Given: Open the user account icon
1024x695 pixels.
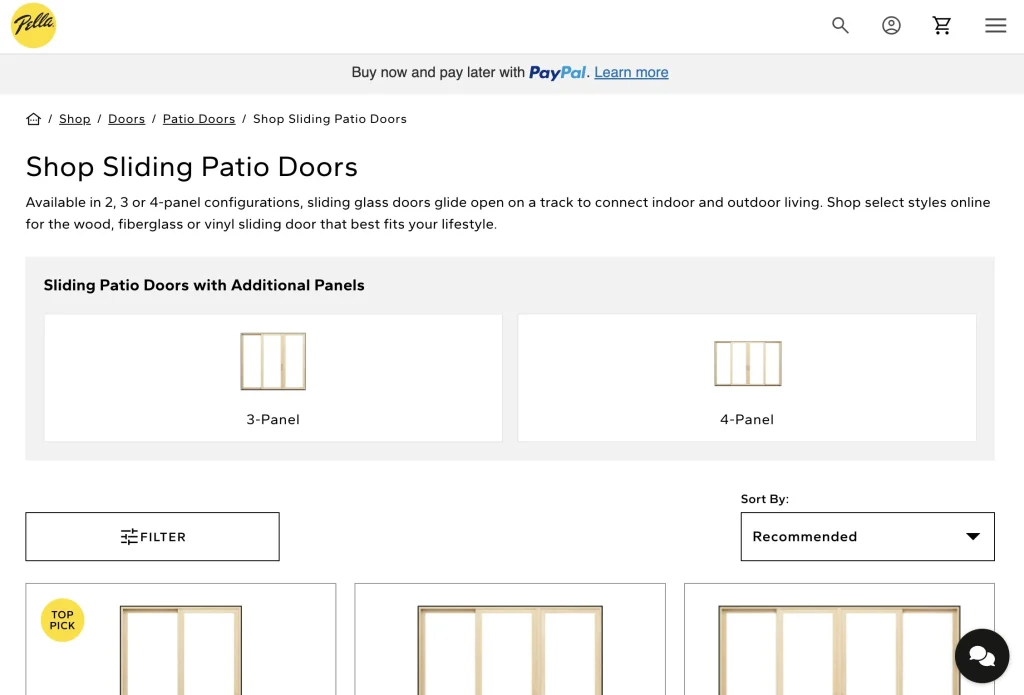Looking at the screenshot, I should coord(891,26).
